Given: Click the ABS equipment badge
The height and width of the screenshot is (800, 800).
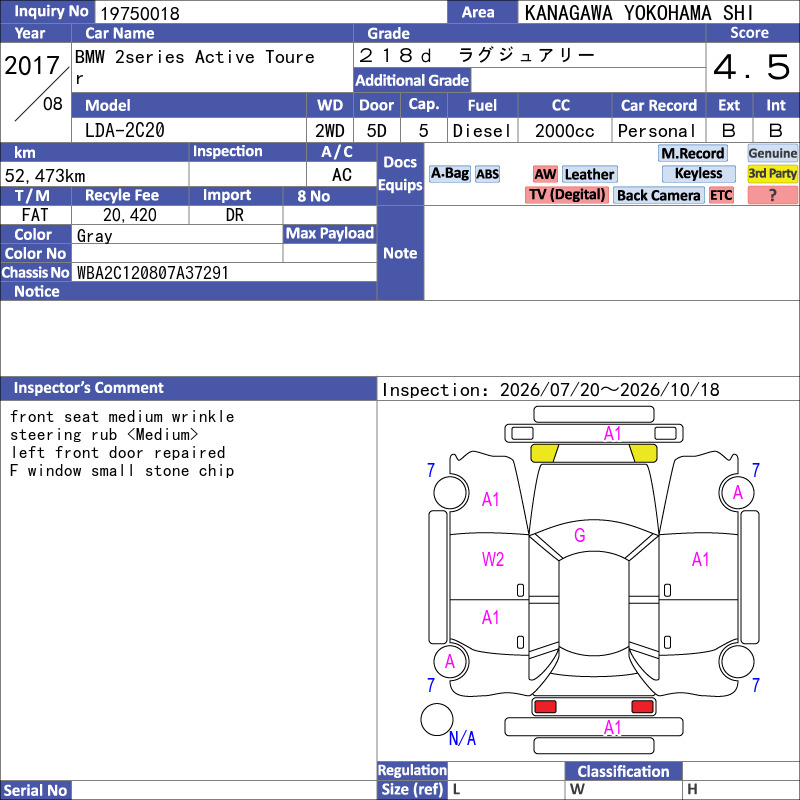Looking at the screenshot, I should click(x=487, y=174).
